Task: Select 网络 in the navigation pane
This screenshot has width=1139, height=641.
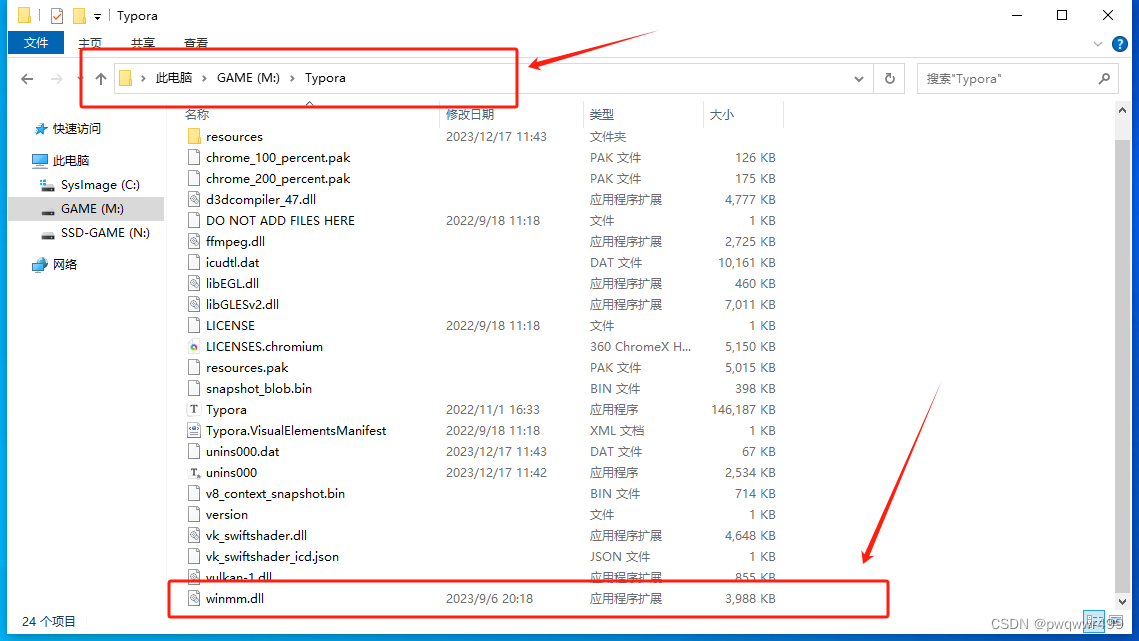Action: tap(65, 265)
